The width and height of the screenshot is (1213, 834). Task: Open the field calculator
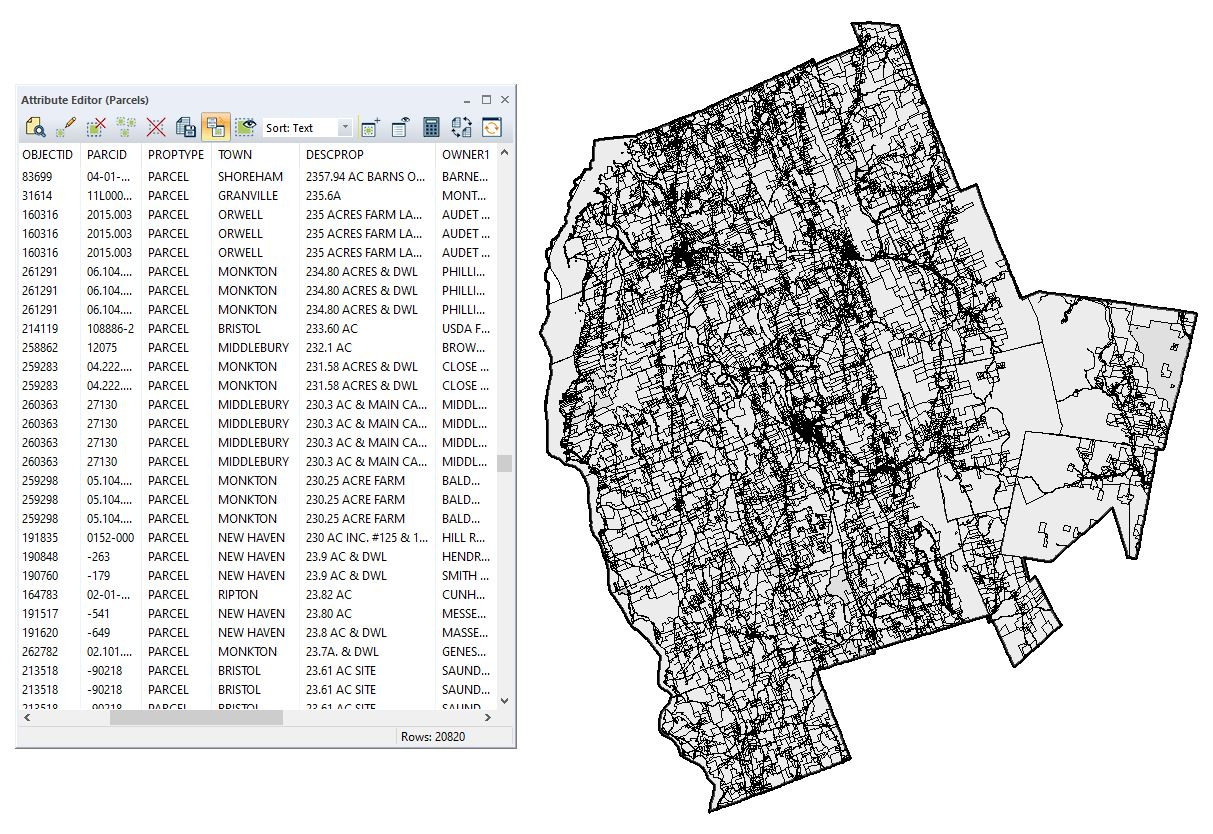pos(431,127)
